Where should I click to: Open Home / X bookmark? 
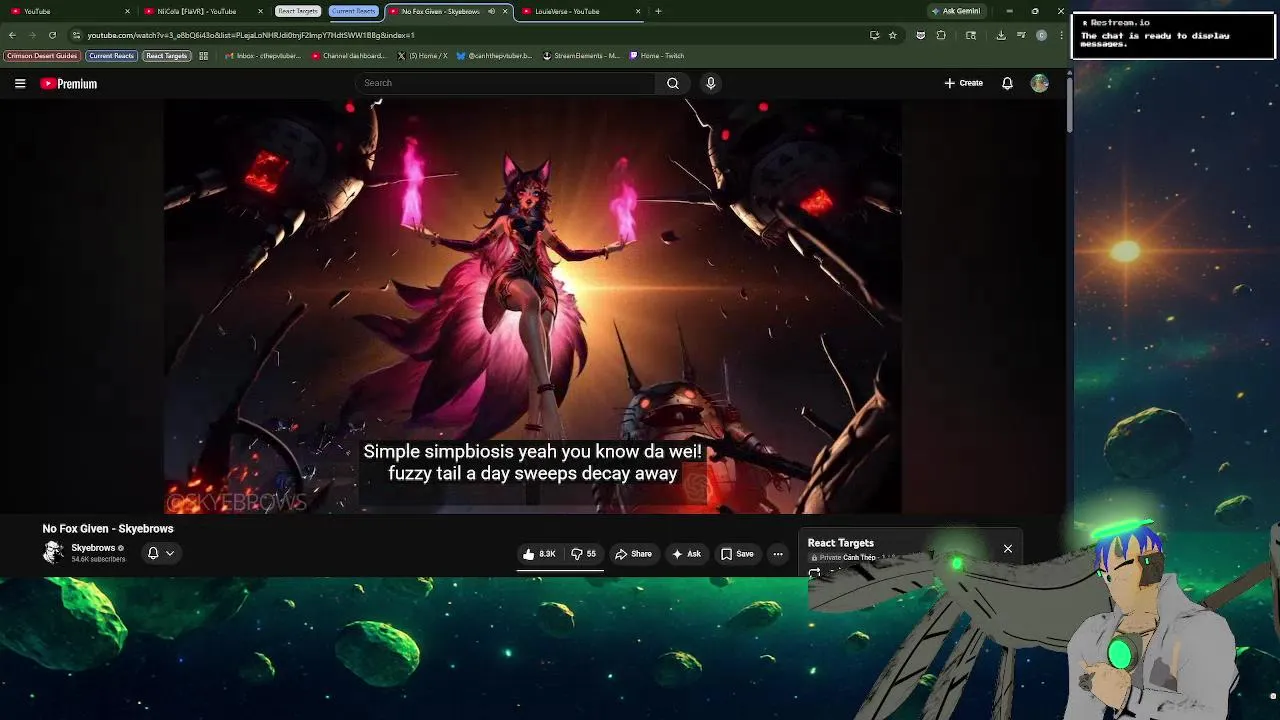(422, 56)
